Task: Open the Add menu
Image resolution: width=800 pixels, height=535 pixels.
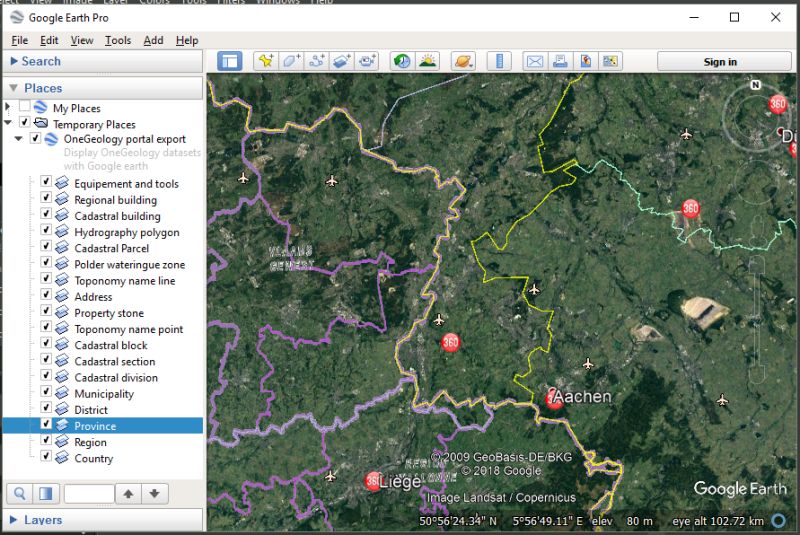Action: tap(153, 40)
